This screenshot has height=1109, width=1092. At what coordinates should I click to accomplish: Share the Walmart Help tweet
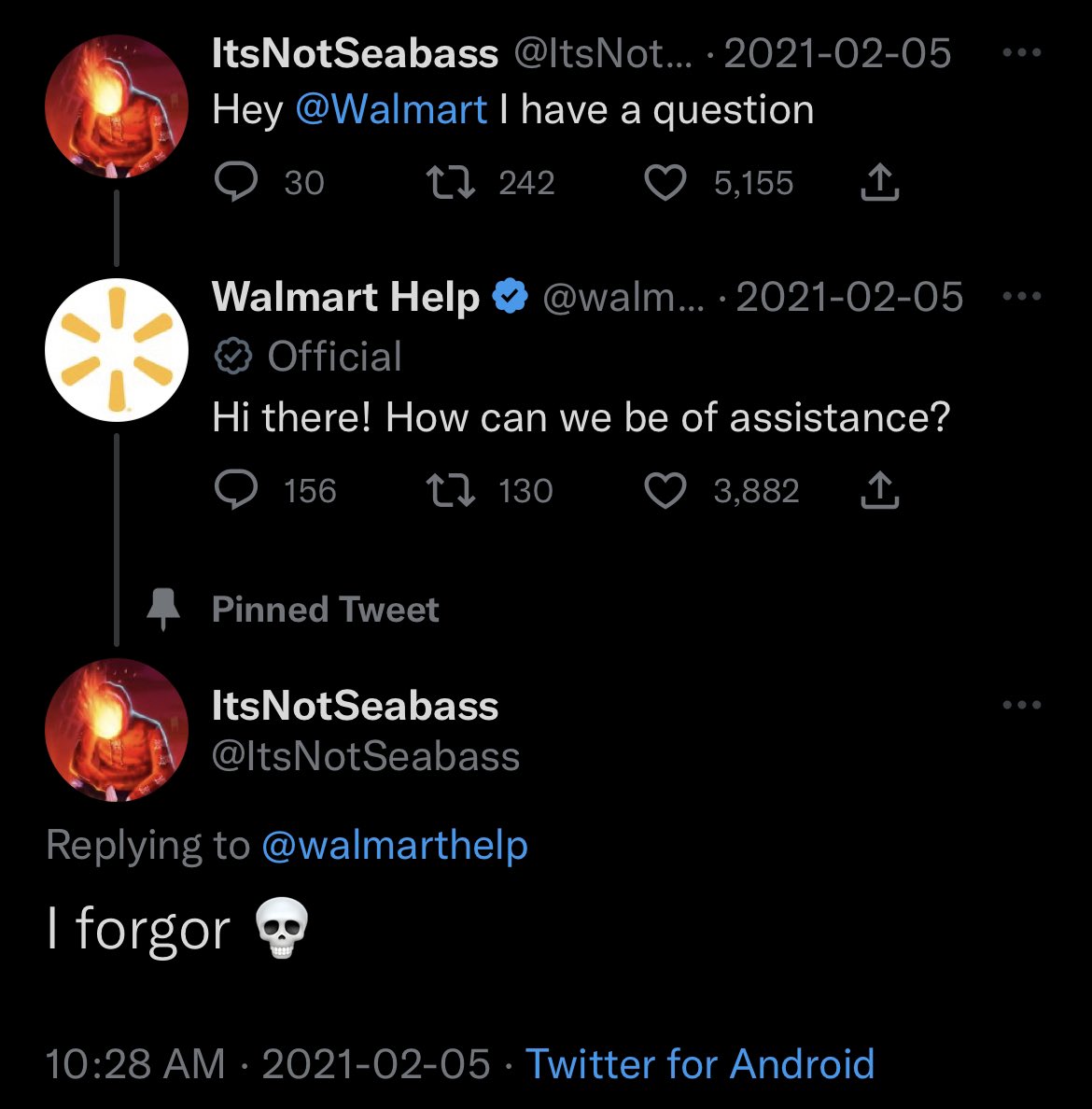click(879, 491)
